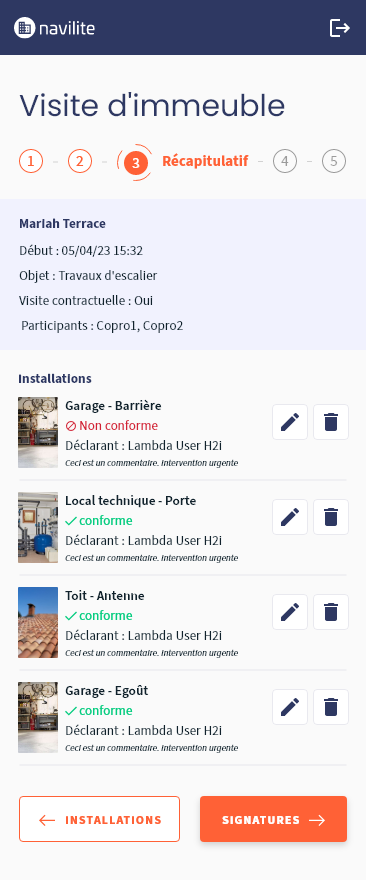
Task: Delete the Toit - Antenne installation
Action: click(331, 612)
